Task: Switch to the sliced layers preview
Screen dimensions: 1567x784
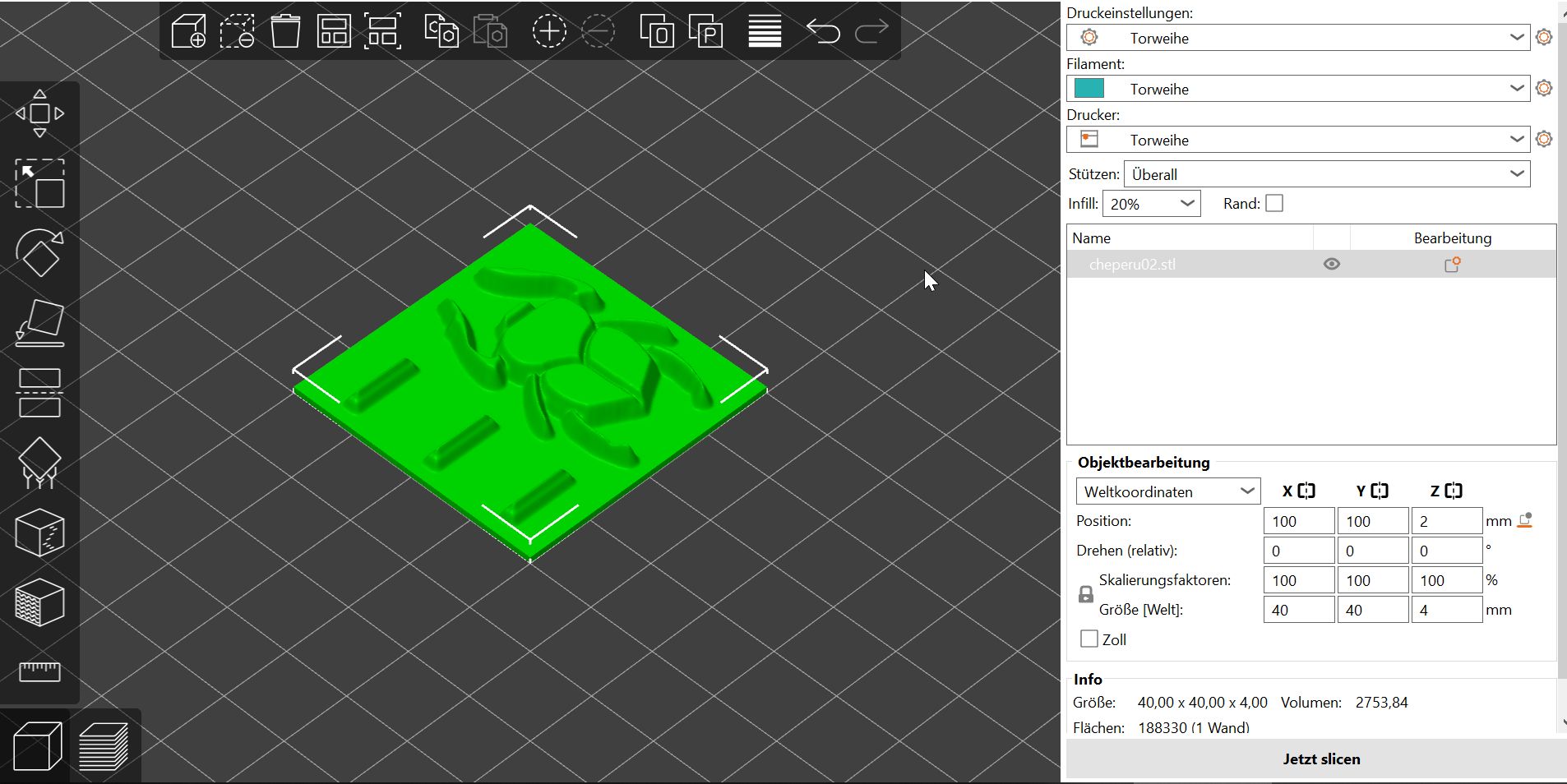Action: 104,745
